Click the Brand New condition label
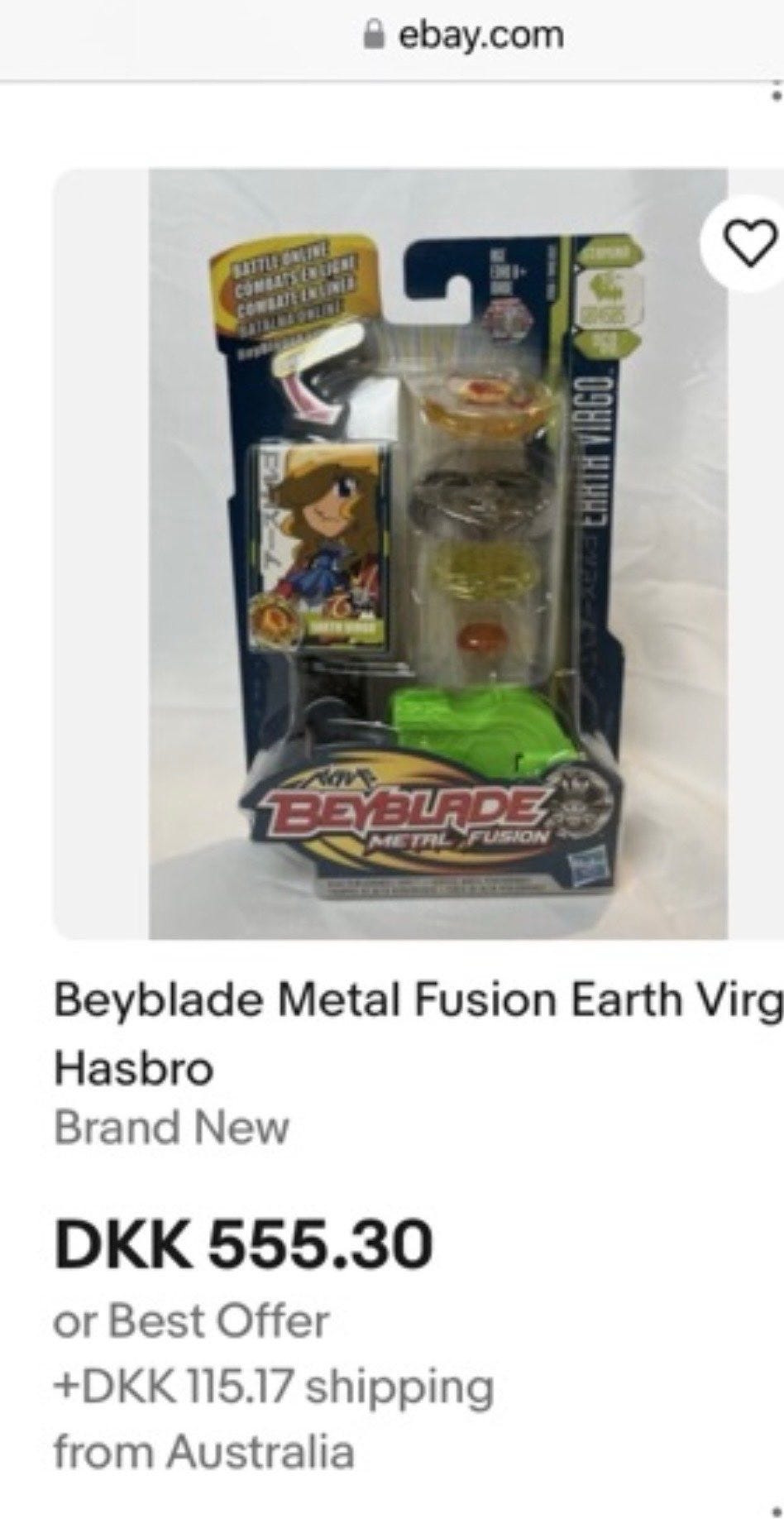The width and height of the screenshot is (784, 1519). [x=172, y=1127]
